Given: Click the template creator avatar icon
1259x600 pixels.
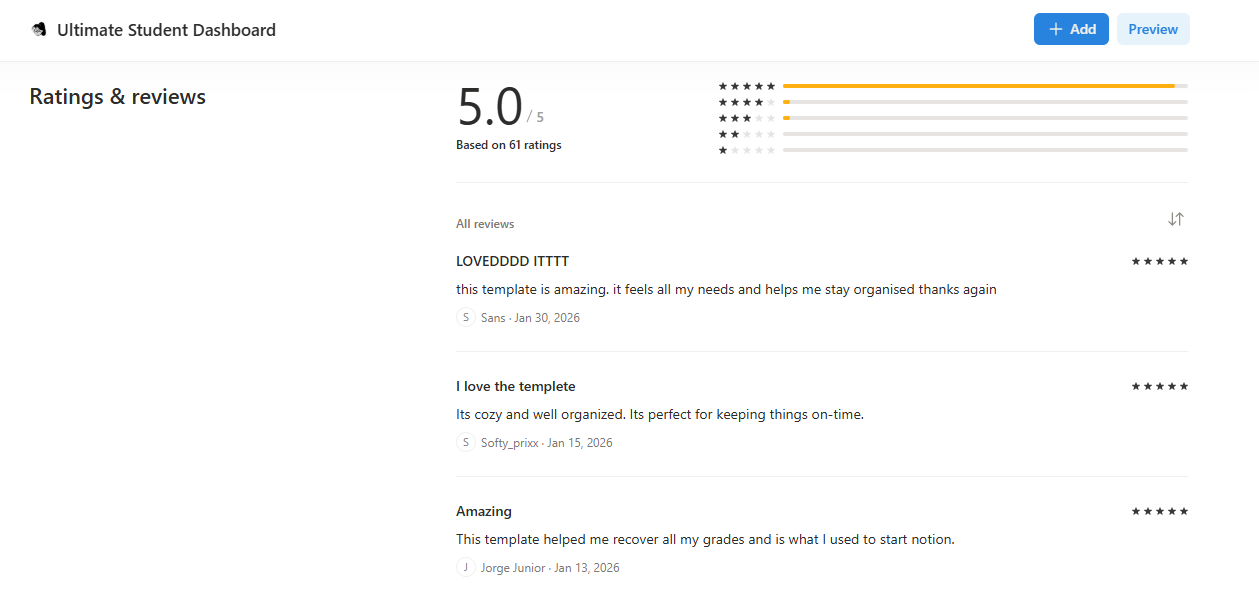Looking at the screenshot, I should pyautogui.click(x=39, y=30).
